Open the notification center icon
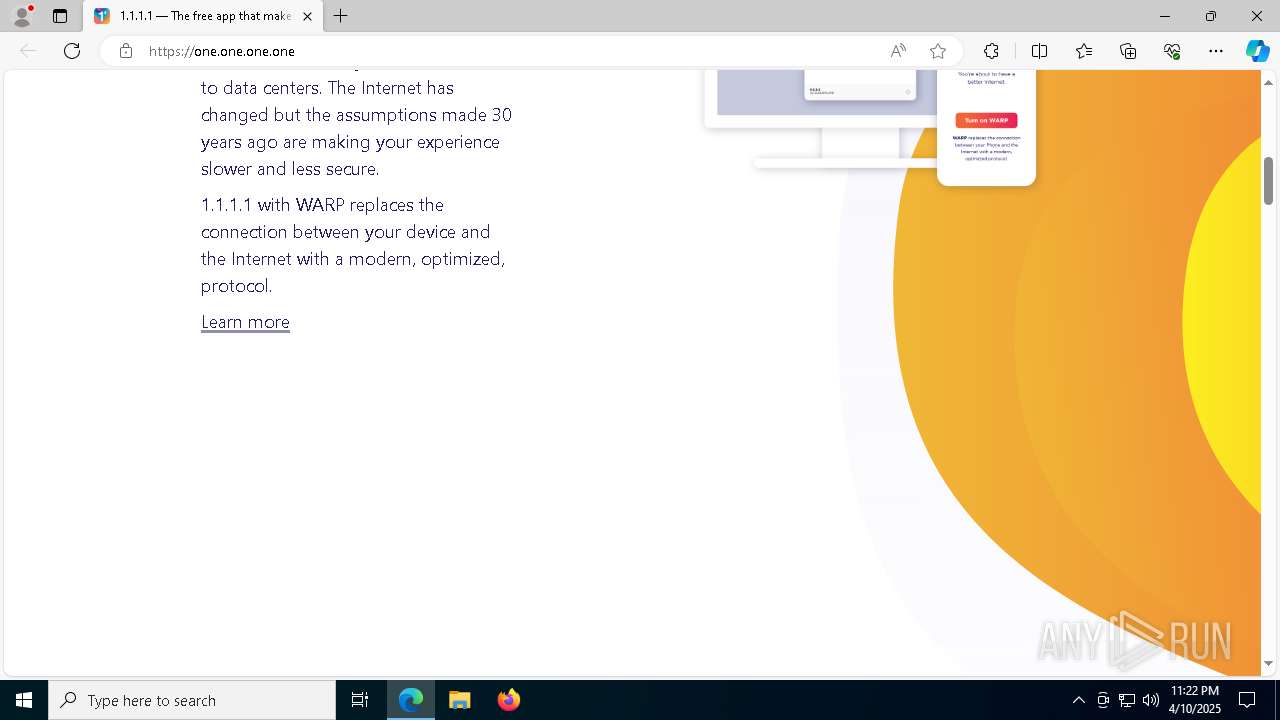Image resolution: width=1280 pixels, height=720 pixels. 1247,700
